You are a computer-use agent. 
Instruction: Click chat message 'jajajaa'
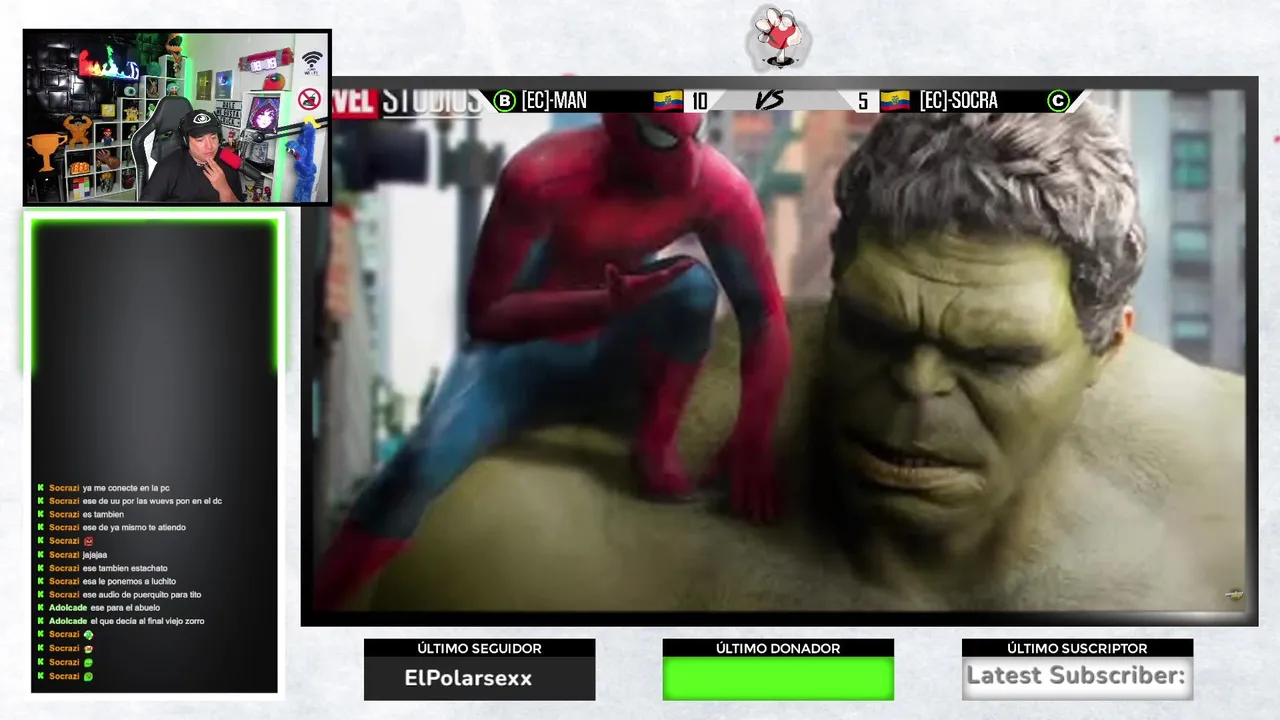(95, 555)
